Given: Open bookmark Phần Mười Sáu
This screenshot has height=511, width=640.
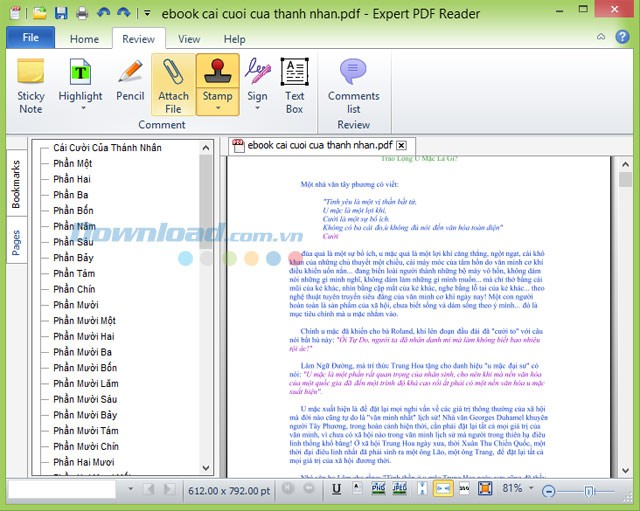Looking at the screenshot, I should pos(85,399).
